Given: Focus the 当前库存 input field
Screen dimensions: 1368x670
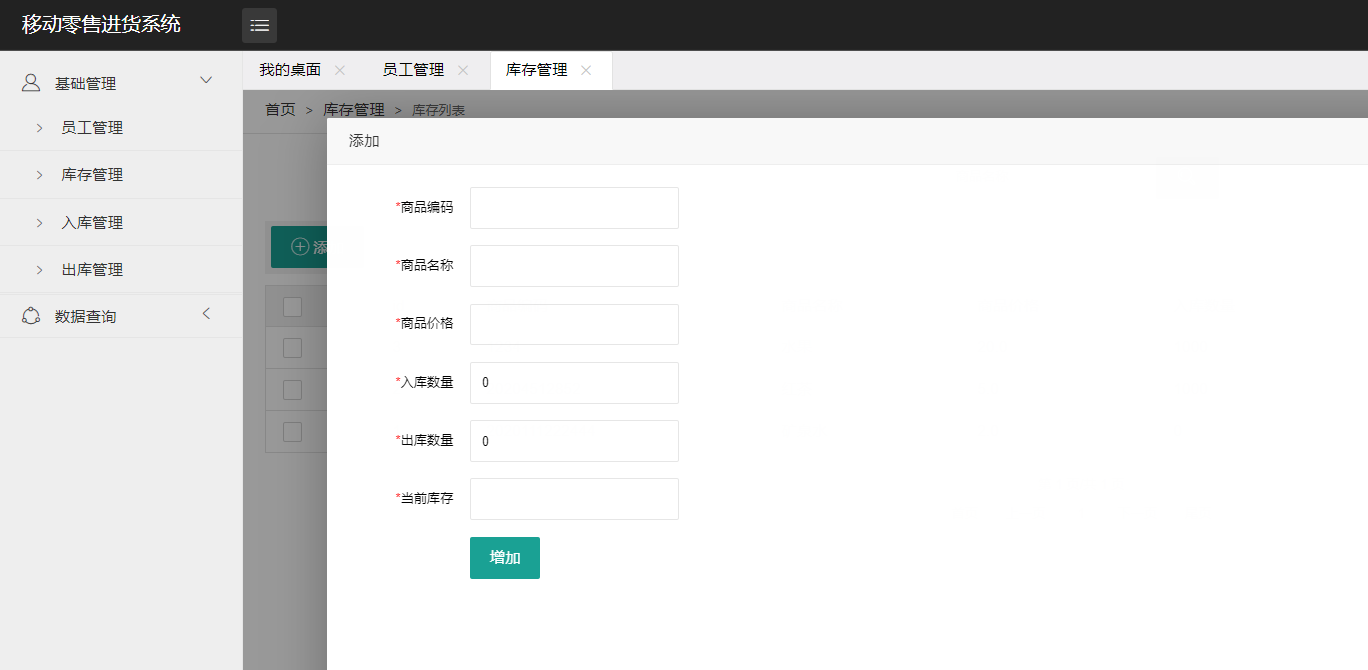Looking at the screenshot, I should tap(574, 499).
